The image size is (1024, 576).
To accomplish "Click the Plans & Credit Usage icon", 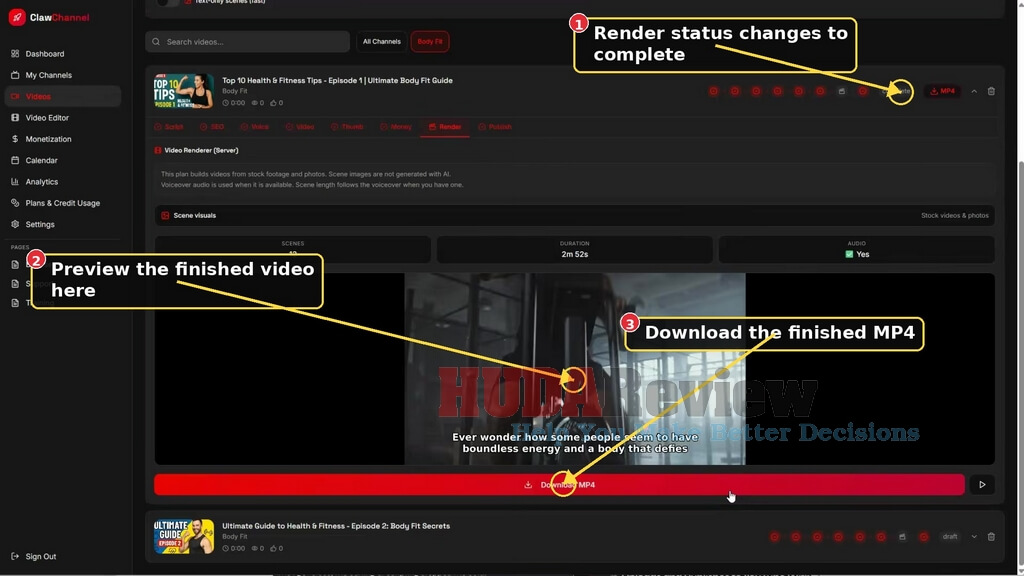I will tap(15, 203).
